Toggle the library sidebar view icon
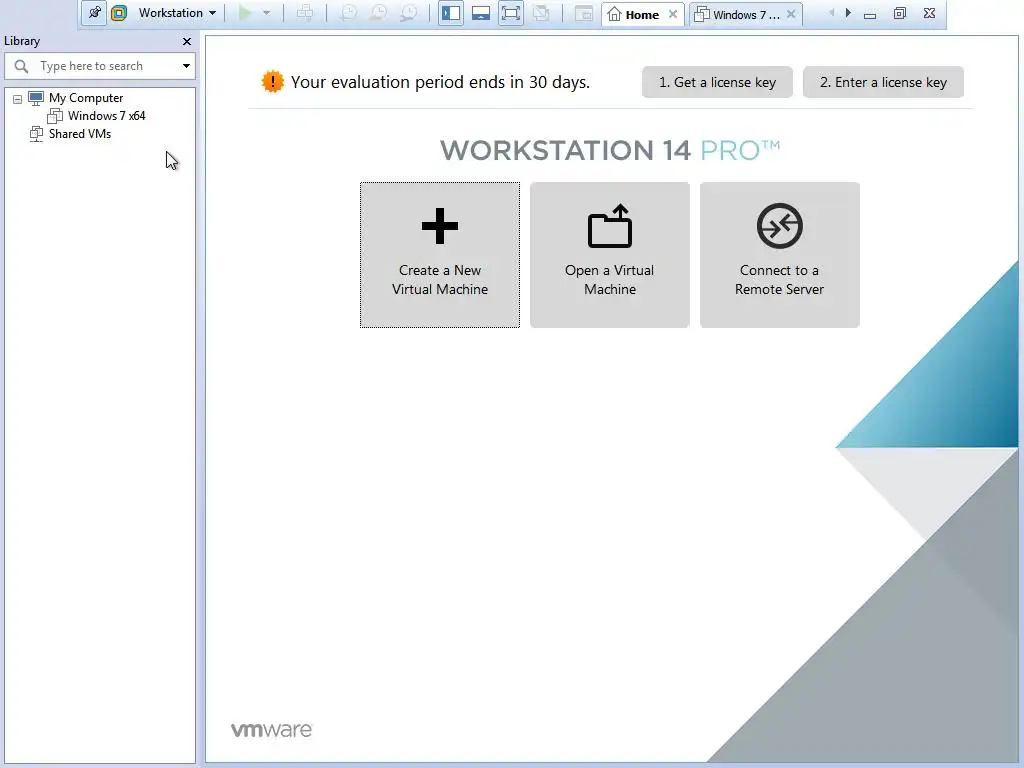Screen dimensions: 1024x768 [x=451, y=13]
